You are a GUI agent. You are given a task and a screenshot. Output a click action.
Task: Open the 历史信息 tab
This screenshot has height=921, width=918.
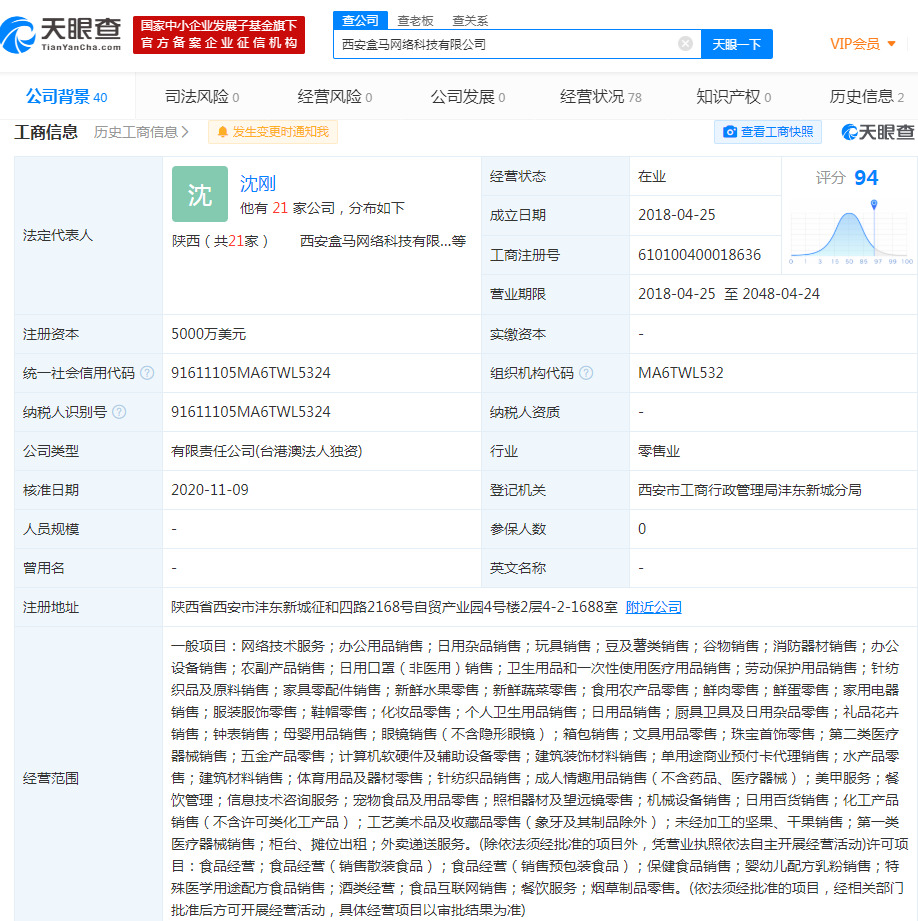(866, 97)
